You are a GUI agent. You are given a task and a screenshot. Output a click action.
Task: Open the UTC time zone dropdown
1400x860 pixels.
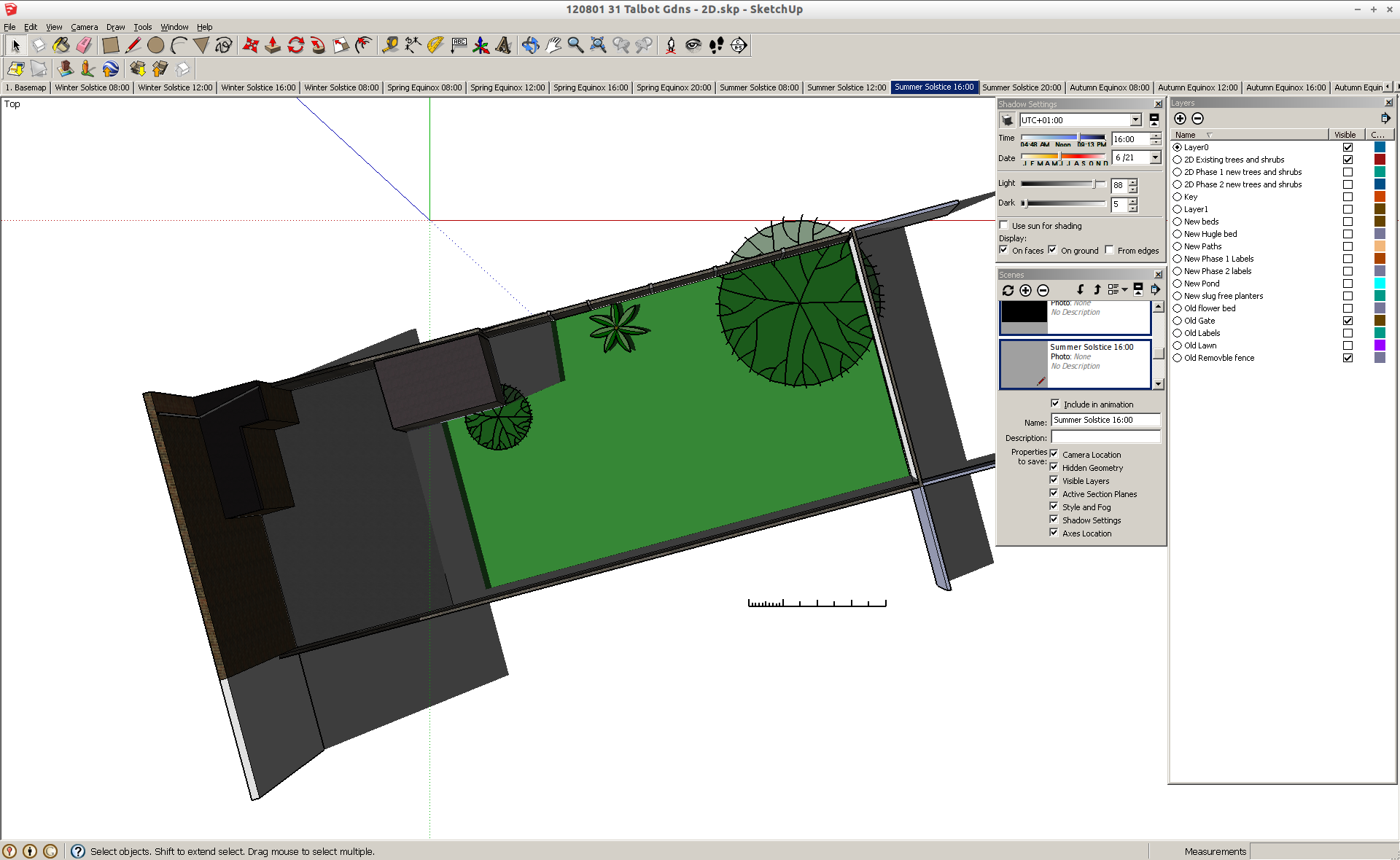(1135, 120)
